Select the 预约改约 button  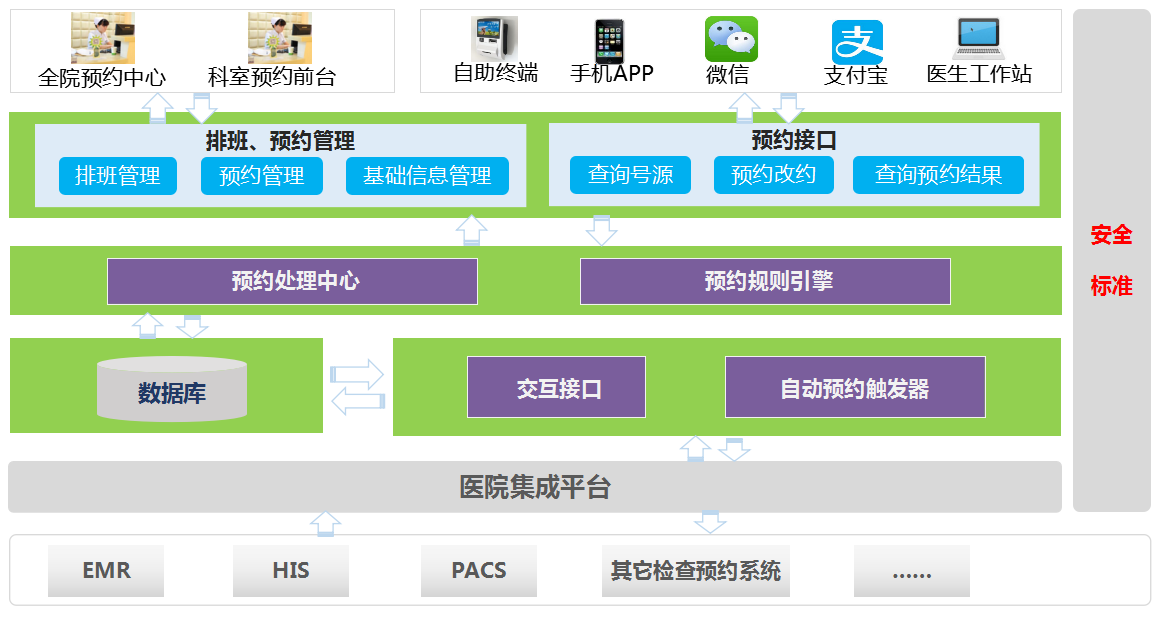(773, 175)
